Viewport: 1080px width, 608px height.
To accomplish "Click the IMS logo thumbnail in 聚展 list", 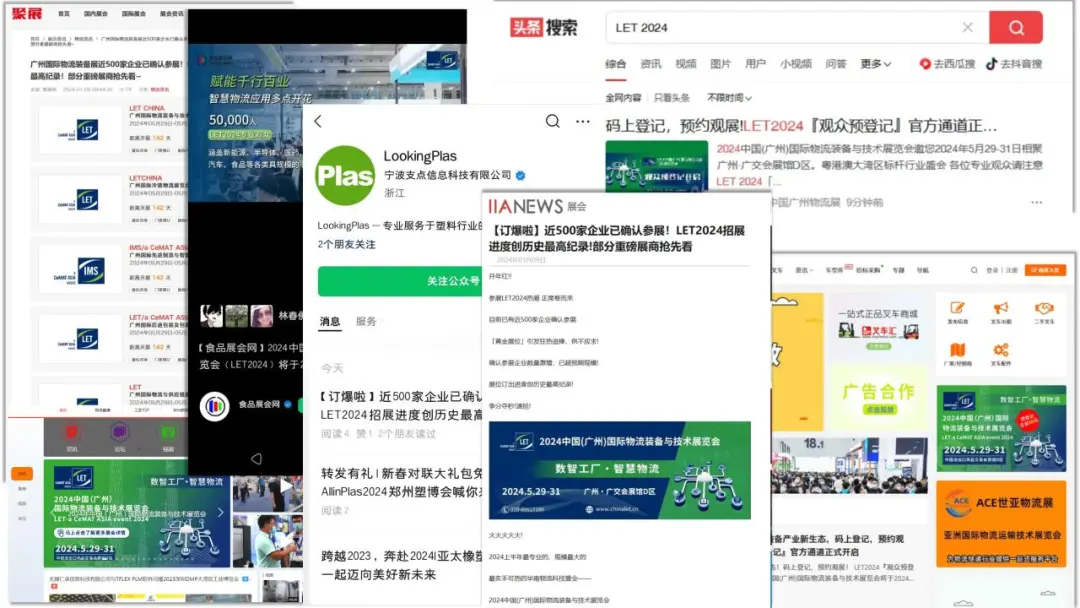I will point(81,271).
